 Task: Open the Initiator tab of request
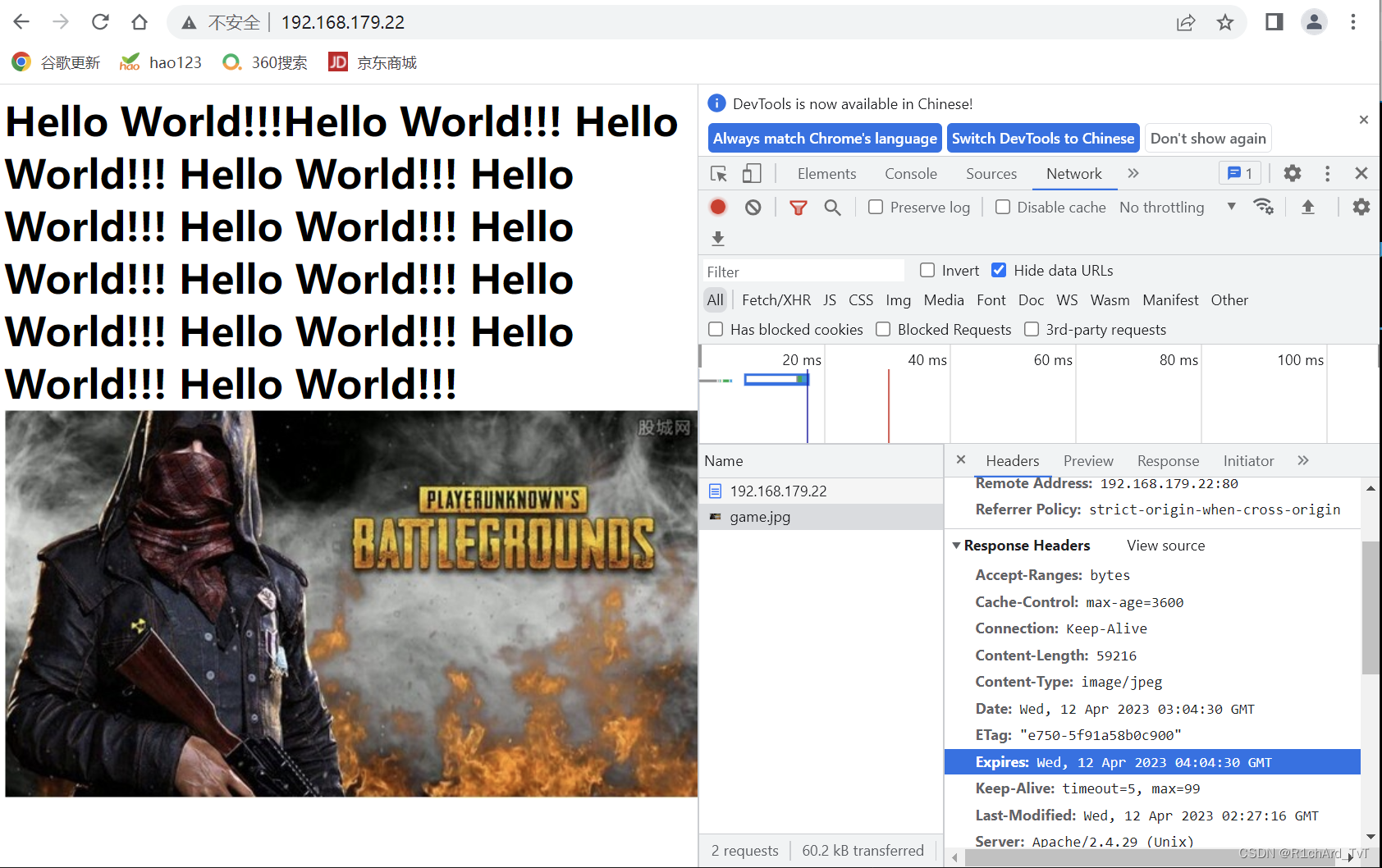pyautogui.click(x=1248, y=461)
